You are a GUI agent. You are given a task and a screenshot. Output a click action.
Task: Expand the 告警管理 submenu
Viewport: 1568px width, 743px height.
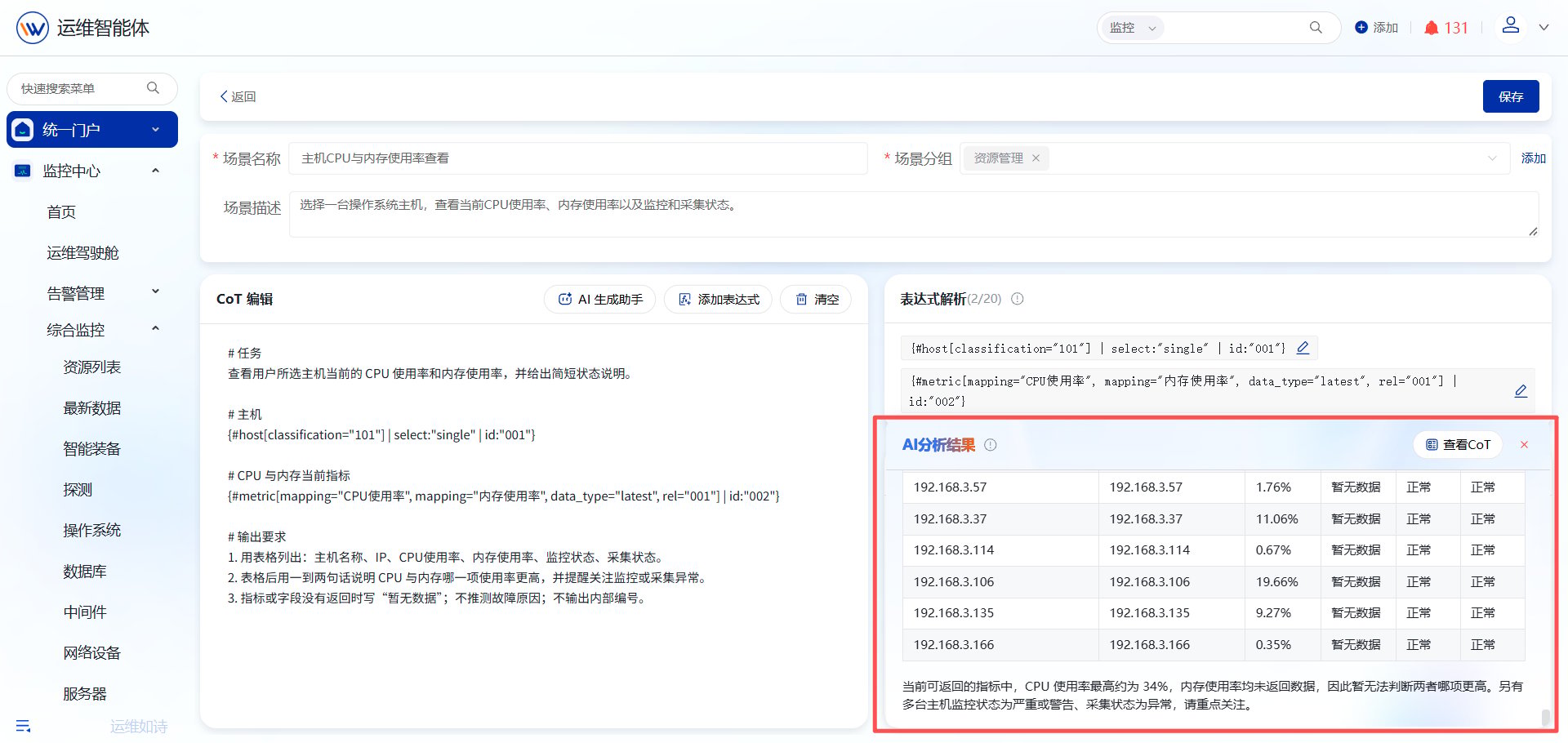pos(155,291)
